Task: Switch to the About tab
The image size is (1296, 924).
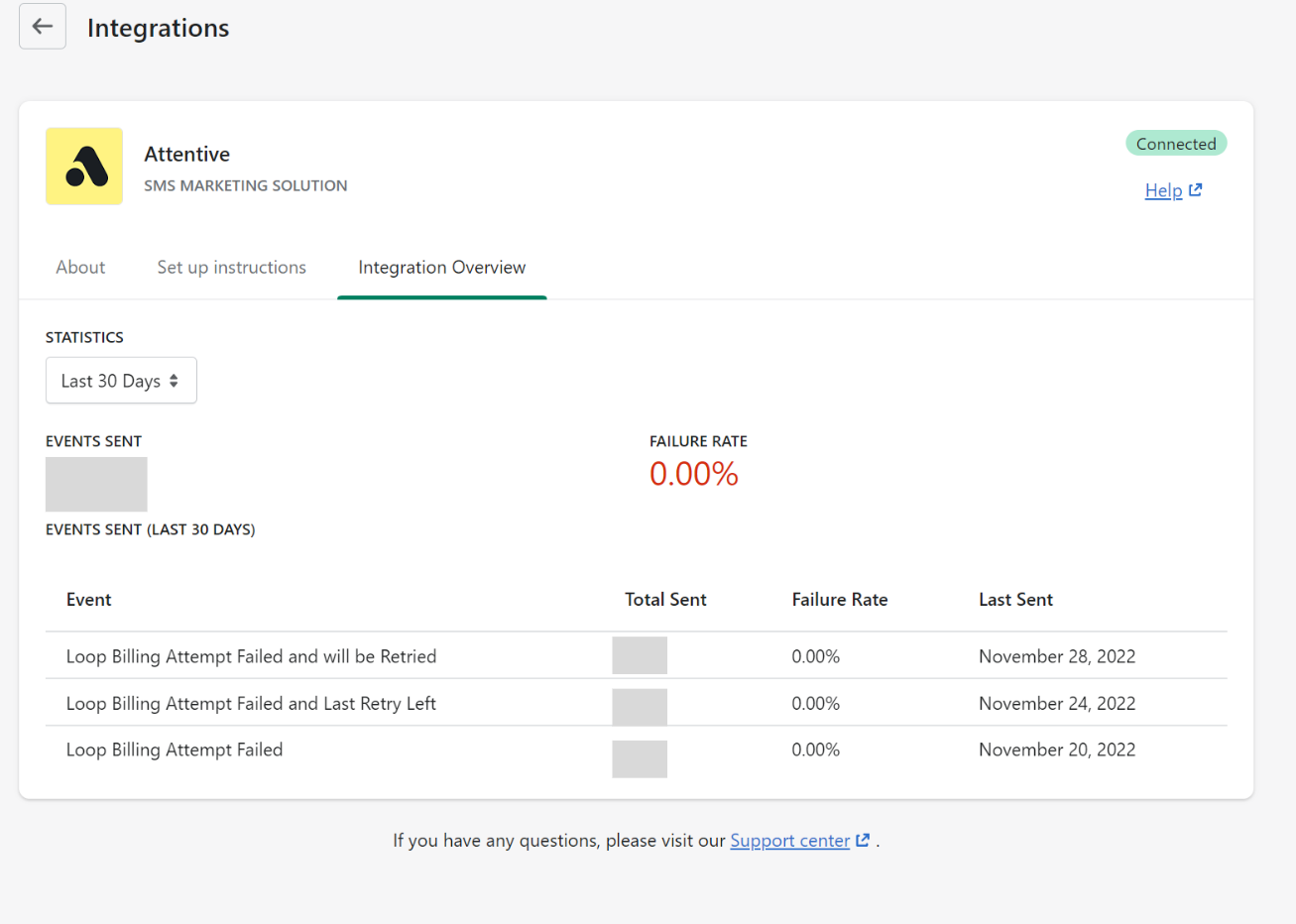Action: [80, 268]
